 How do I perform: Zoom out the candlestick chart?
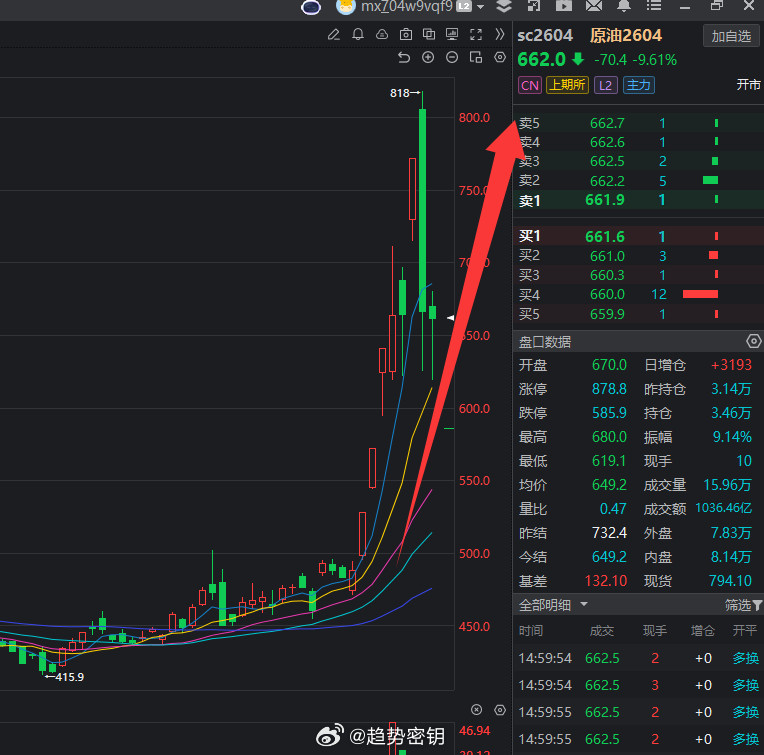452,58
